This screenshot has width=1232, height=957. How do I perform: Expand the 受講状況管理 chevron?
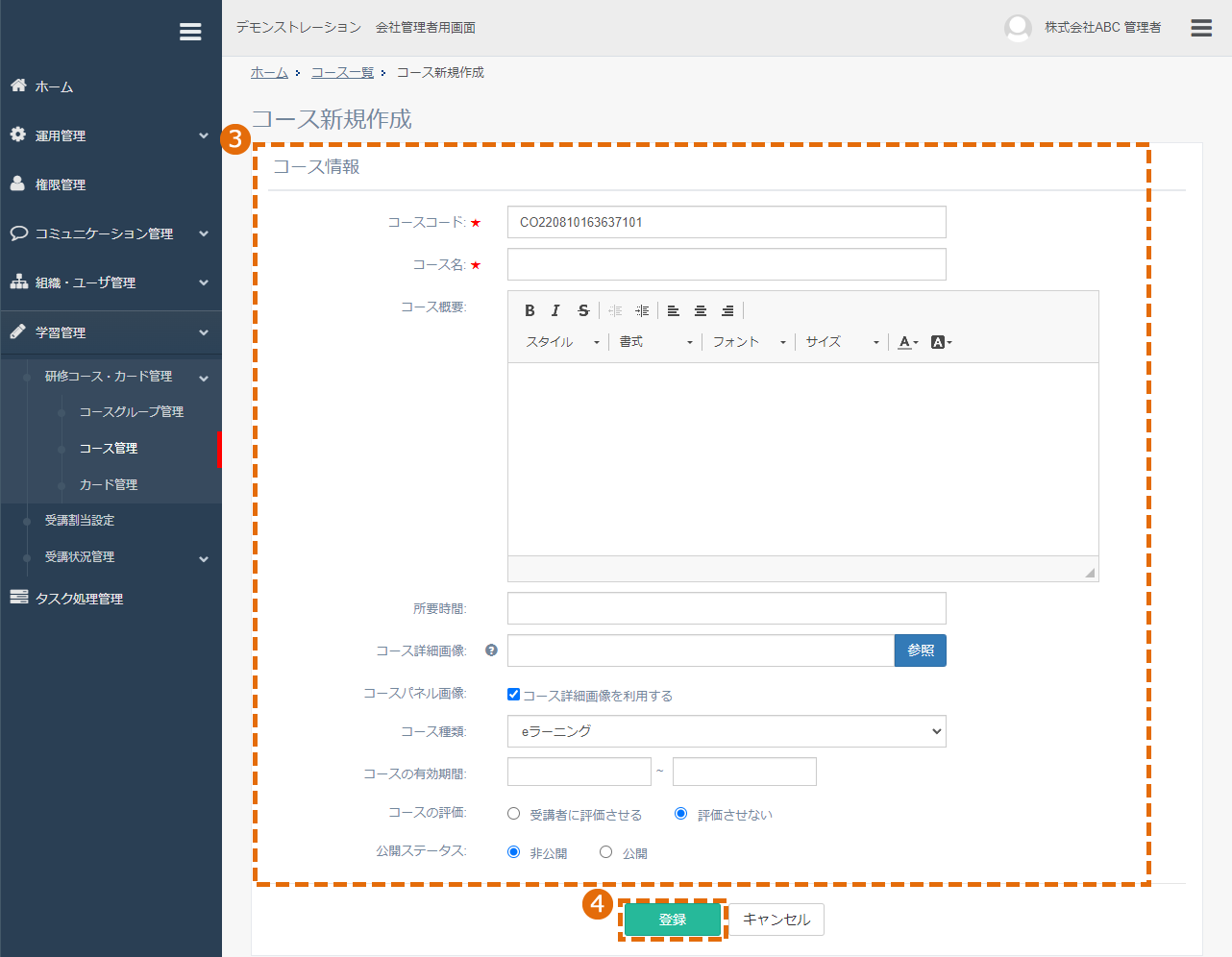click(204, 558)
